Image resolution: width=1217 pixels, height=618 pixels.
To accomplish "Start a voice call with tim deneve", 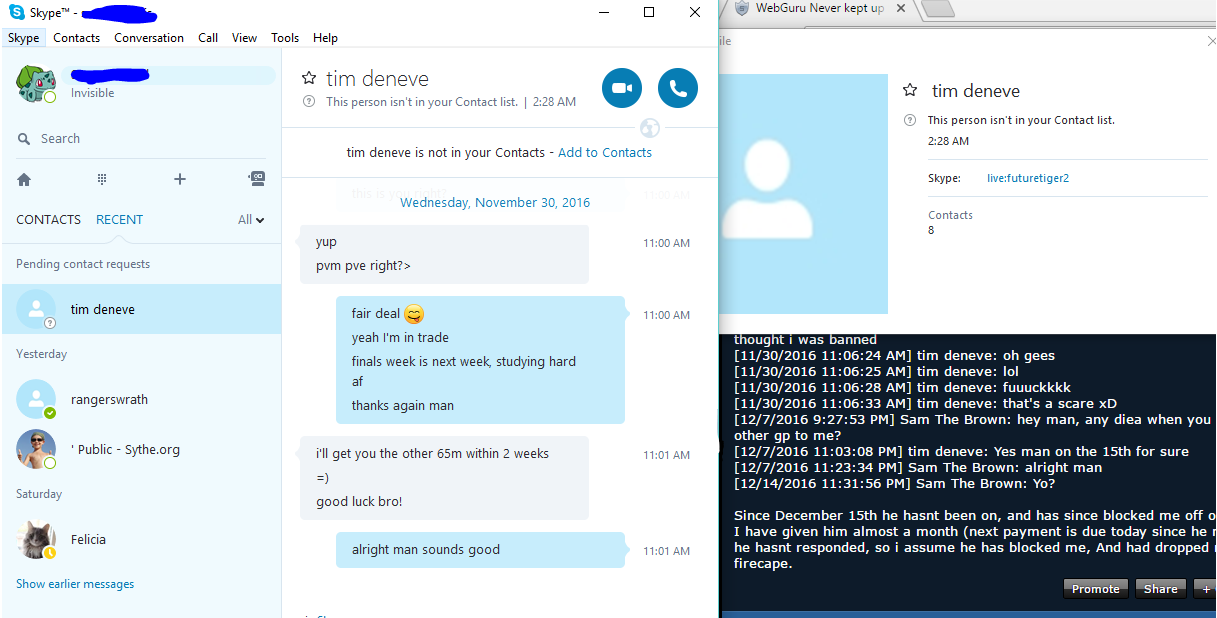I will pyautogui.click(x=678, y=88).
